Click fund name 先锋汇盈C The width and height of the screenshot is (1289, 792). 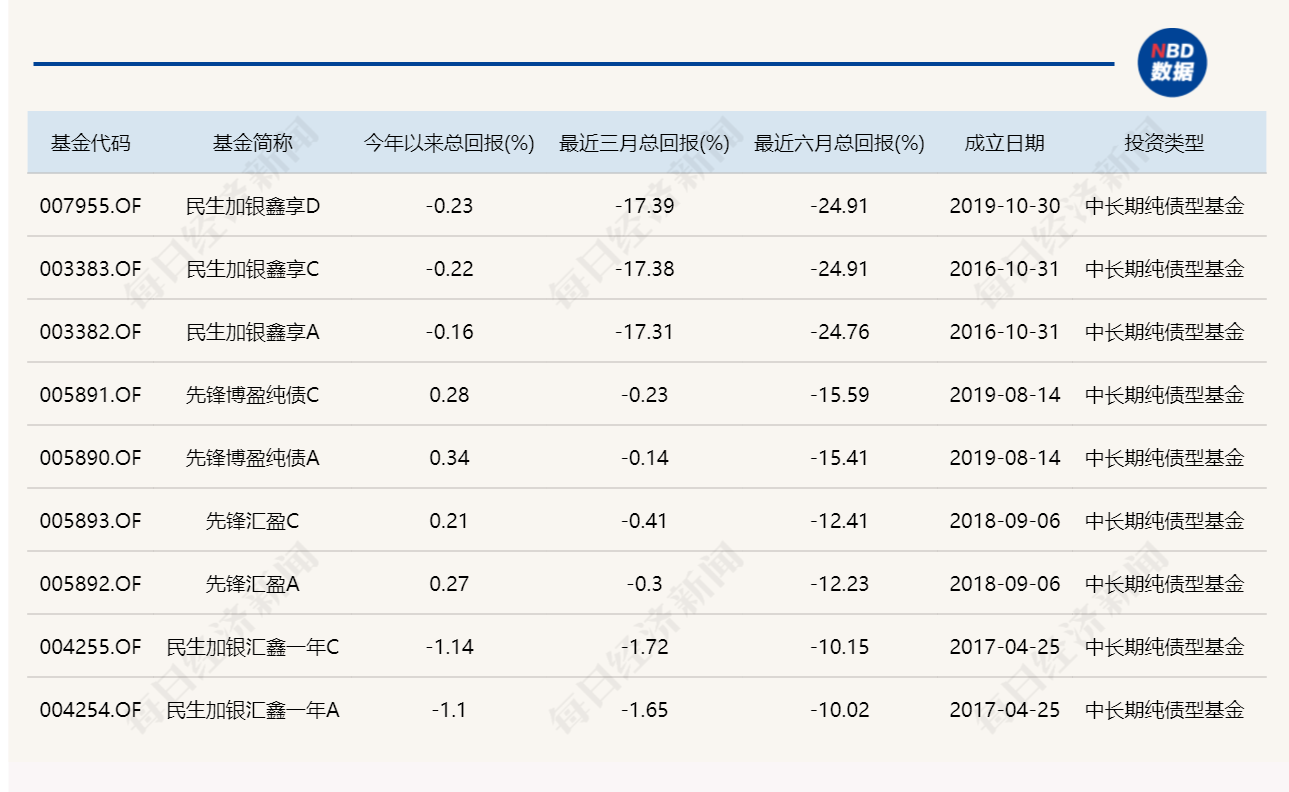(x=253, y=521)
